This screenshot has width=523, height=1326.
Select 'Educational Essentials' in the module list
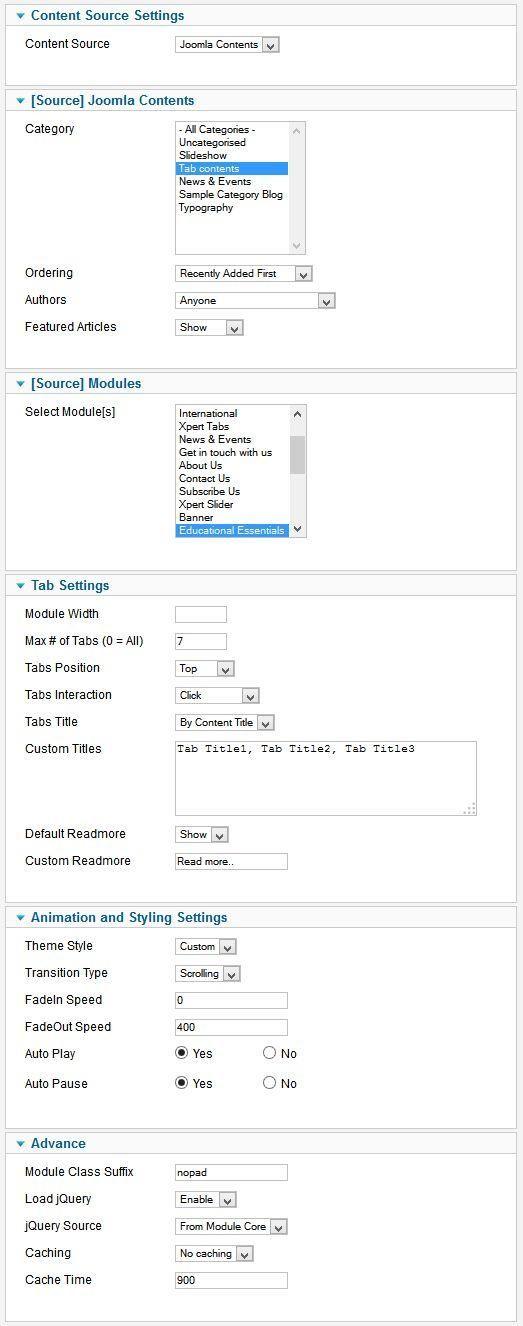(232, 531)
